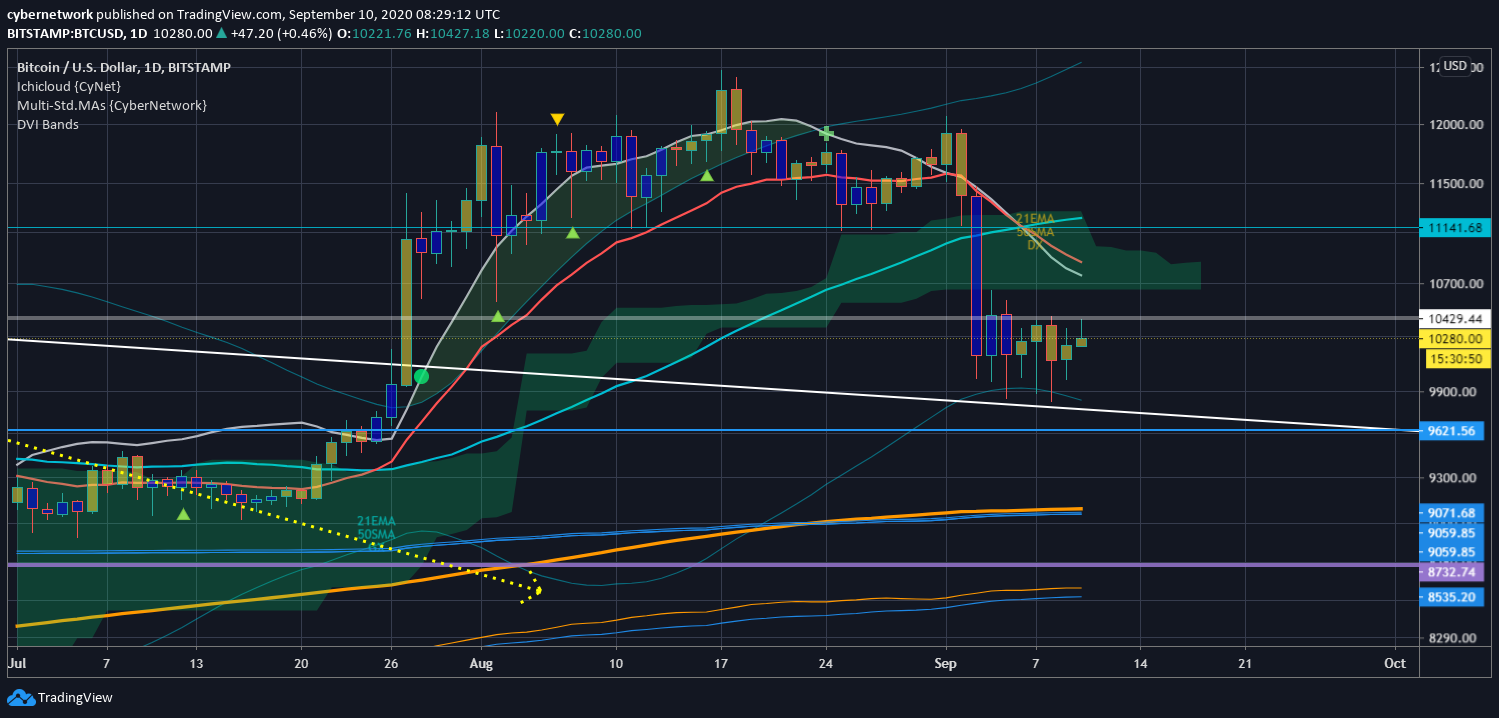Click the 10429.44 price label

1455,318
